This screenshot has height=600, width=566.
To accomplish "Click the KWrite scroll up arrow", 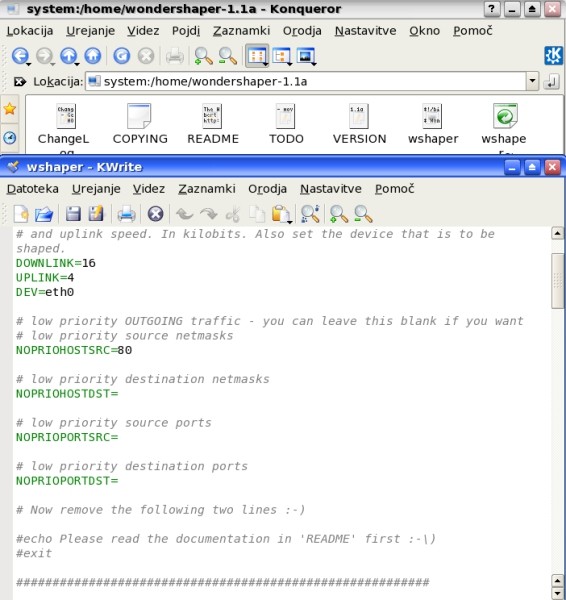I will click(x=557, y=233).
